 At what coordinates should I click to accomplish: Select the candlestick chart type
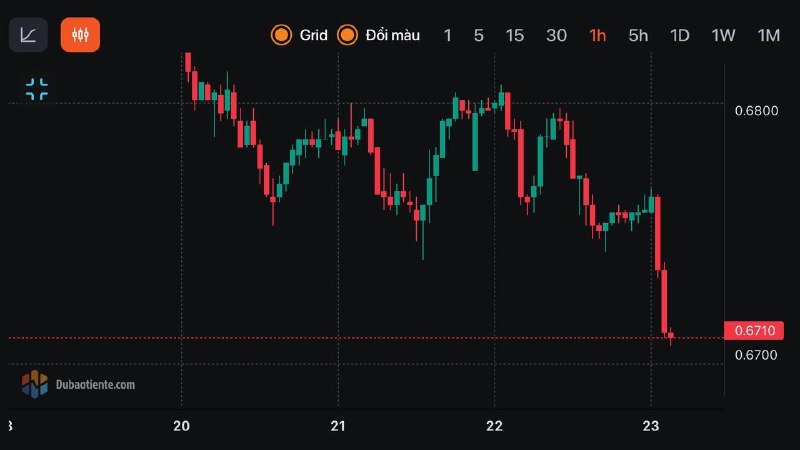(80, 35)
